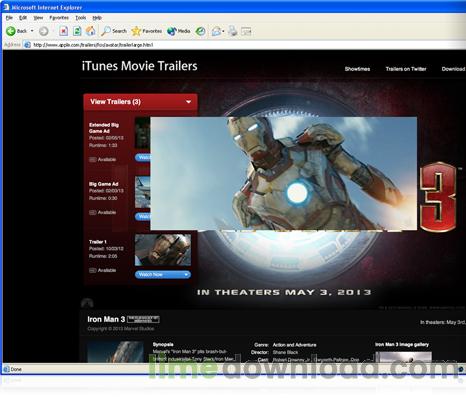The height and width of the screenshot is (398, 466).
Task: Open the Search toolbar button
Action: coord(114,31)
